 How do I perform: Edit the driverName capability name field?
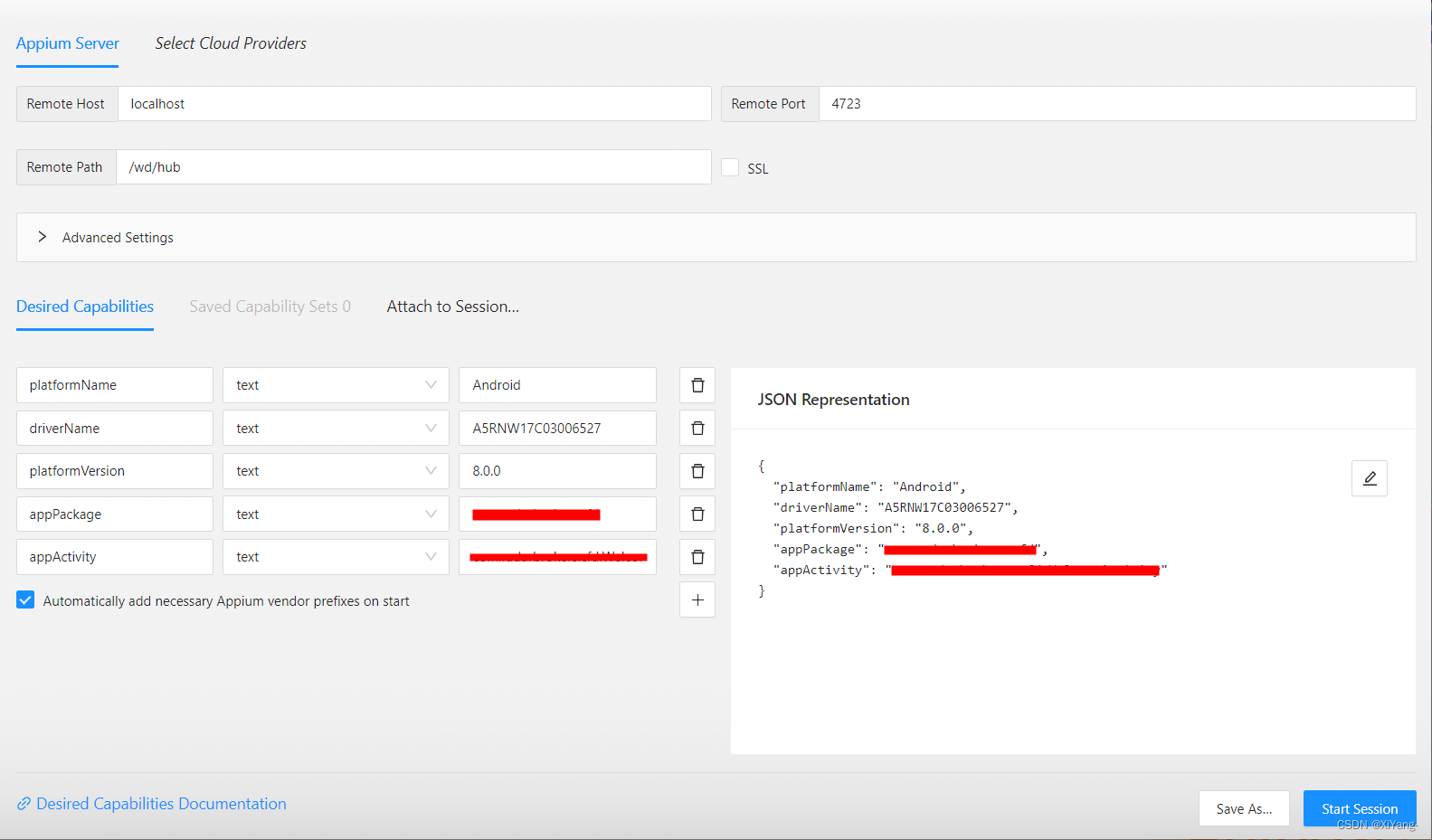pos(115,428)
